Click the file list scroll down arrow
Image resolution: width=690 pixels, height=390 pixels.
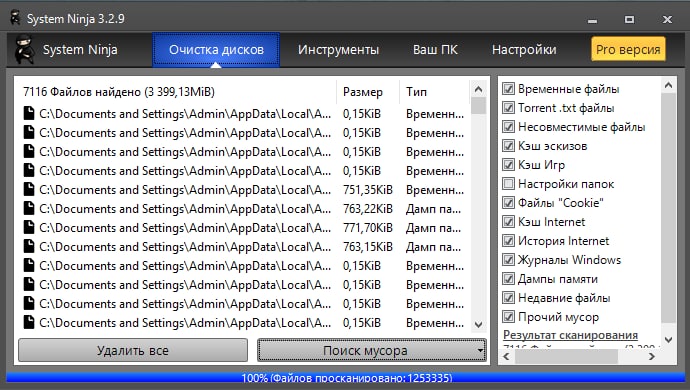tap(478, 325)
